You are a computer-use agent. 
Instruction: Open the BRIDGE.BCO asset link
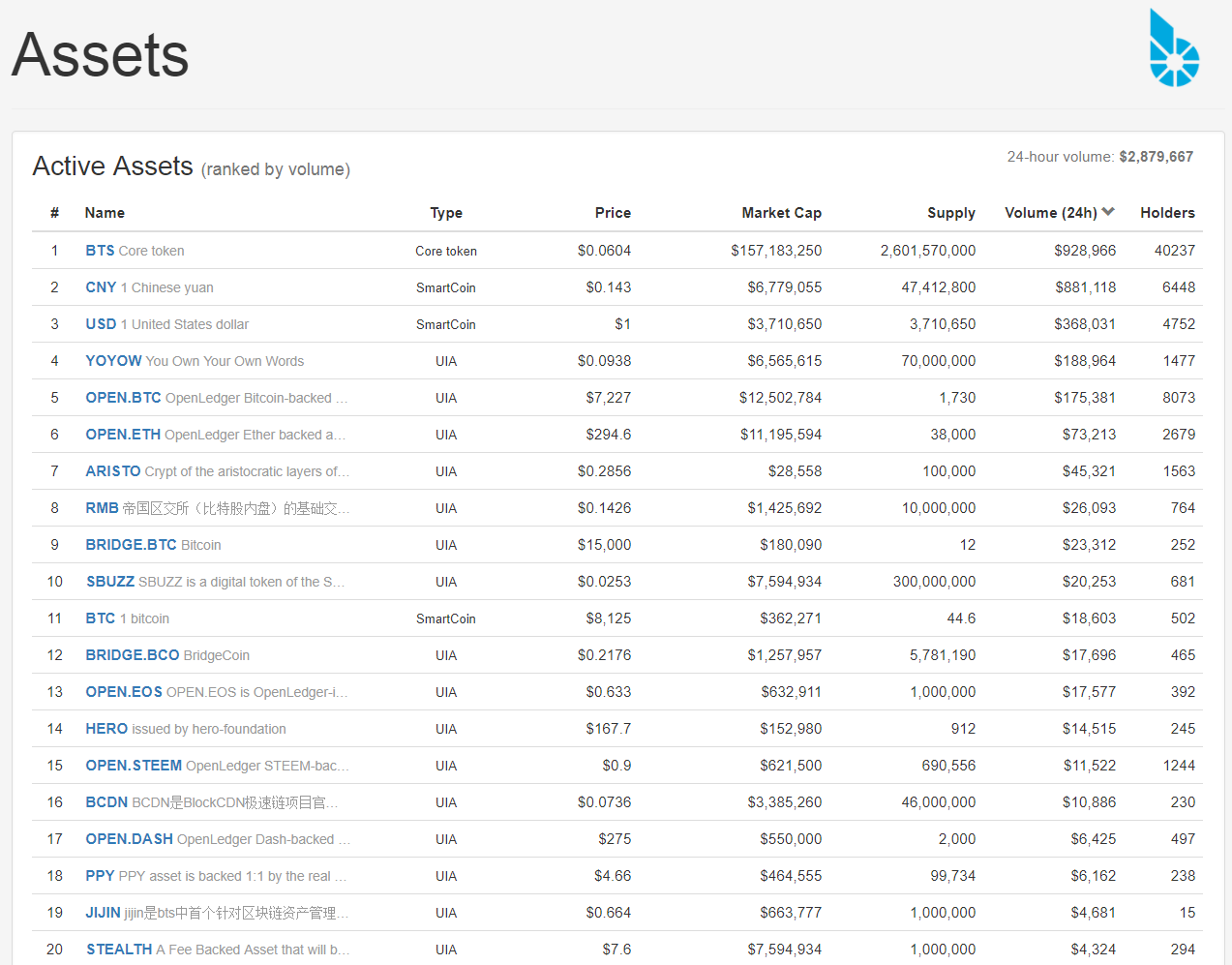133,655
